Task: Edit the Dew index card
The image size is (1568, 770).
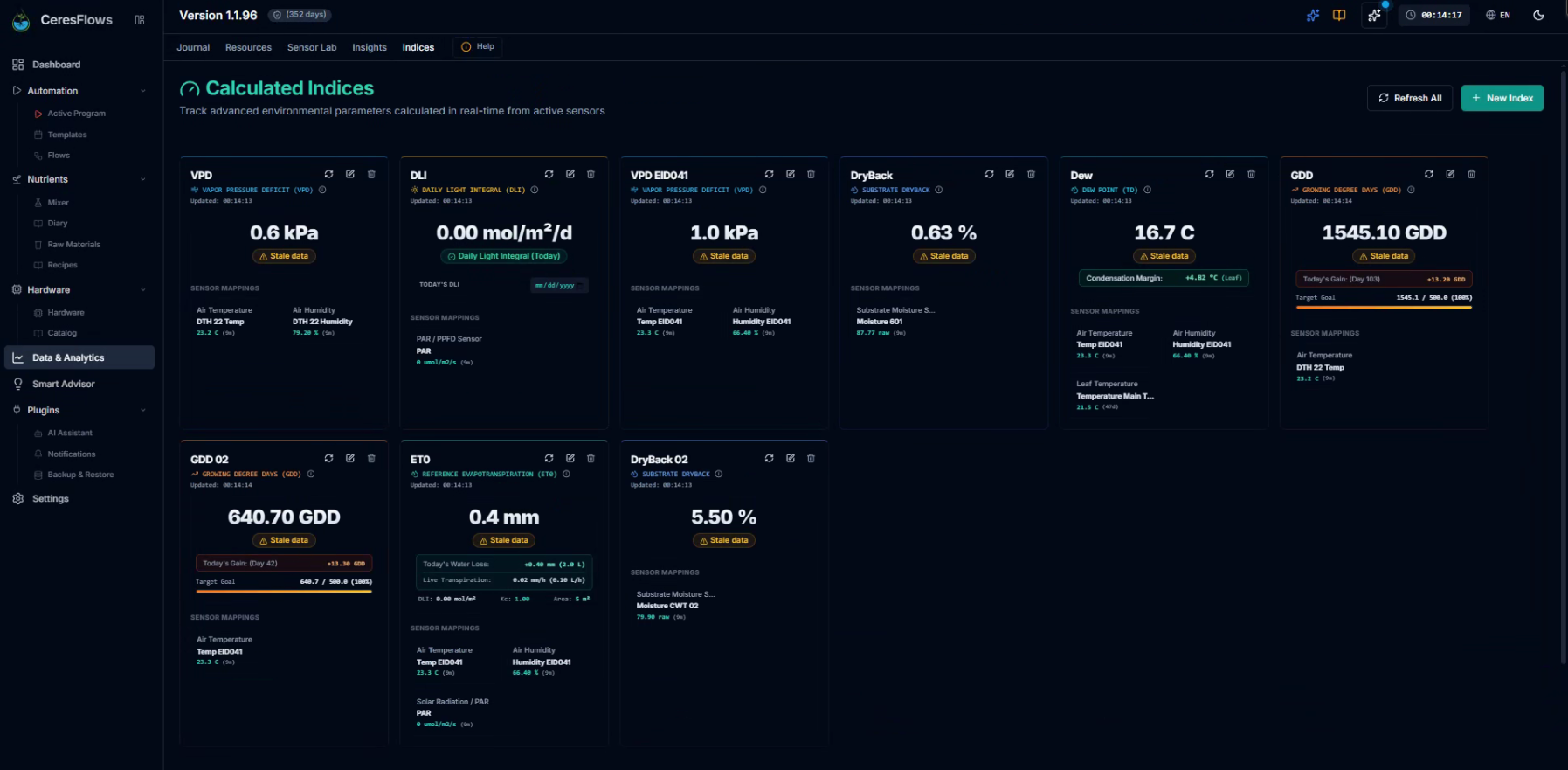Action: coord(1230,174)
